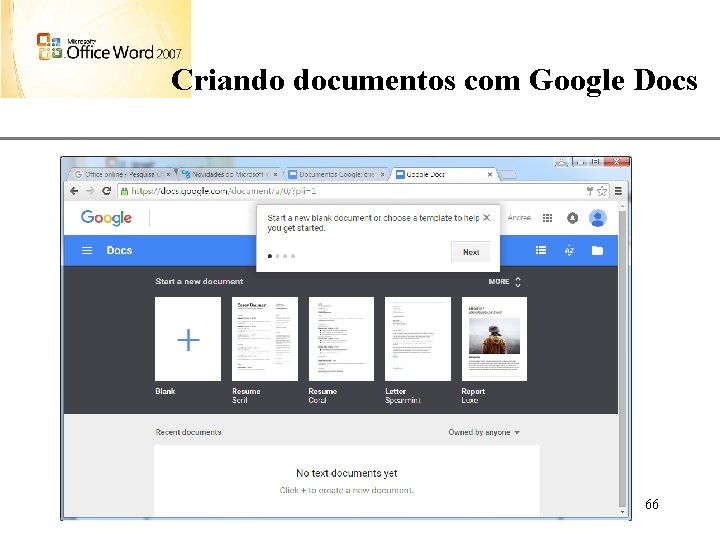
Task: Click the page vertical scrollbar
Action: click(622, 358)
